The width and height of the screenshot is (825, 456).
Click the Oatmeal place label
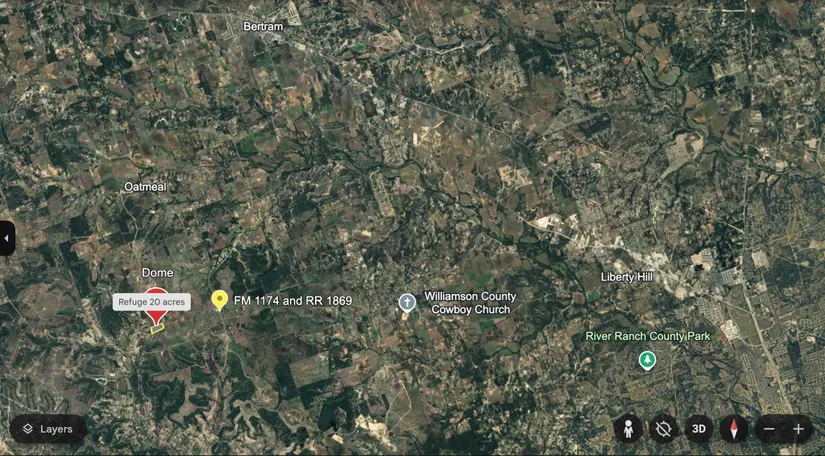pyautogui.click(x=145, y=187)
